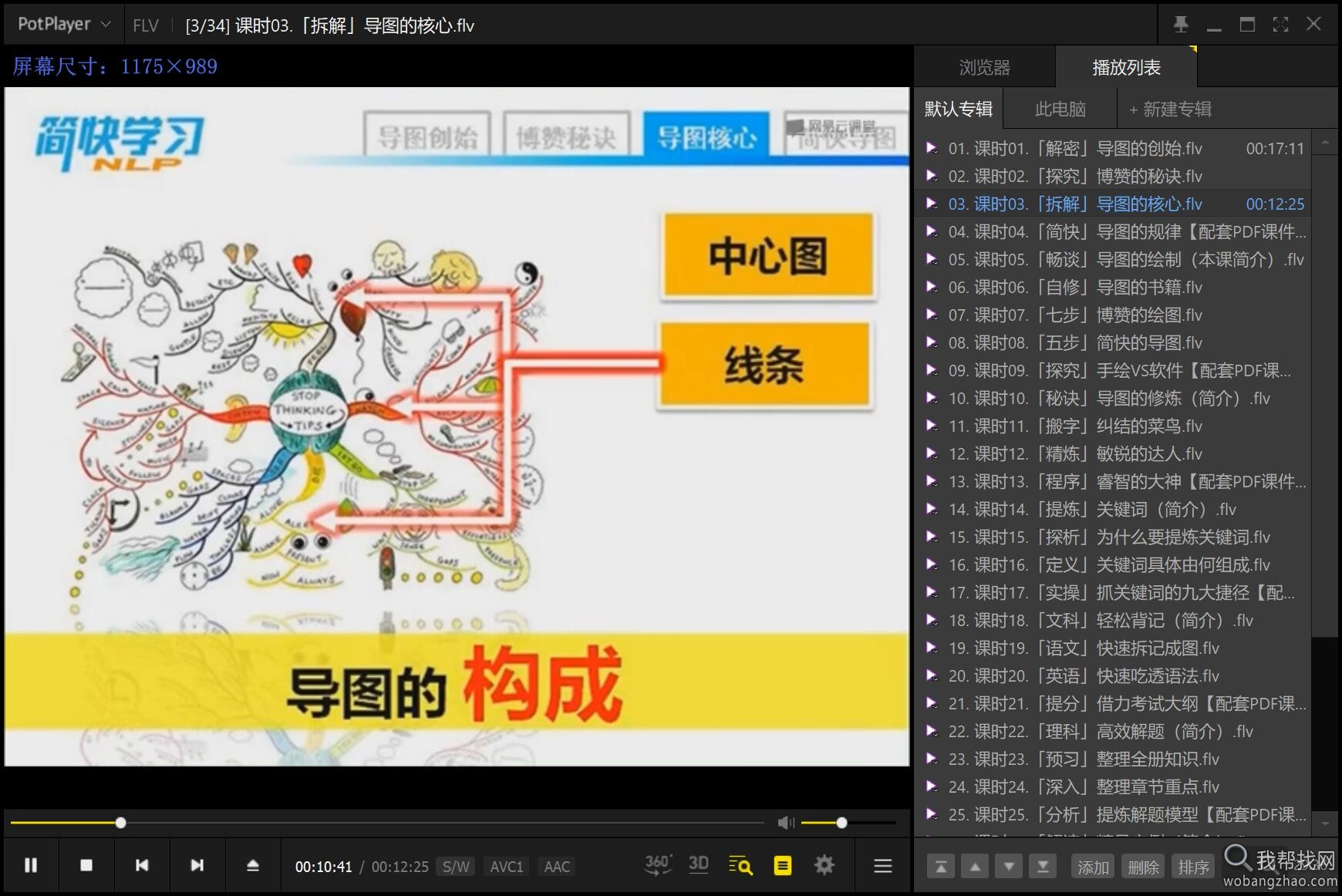The height and width of the screenshot is (896, 1342).
Task: Select playlist item 24 整理章节重点.flv
Action: tap(1114, 787)
